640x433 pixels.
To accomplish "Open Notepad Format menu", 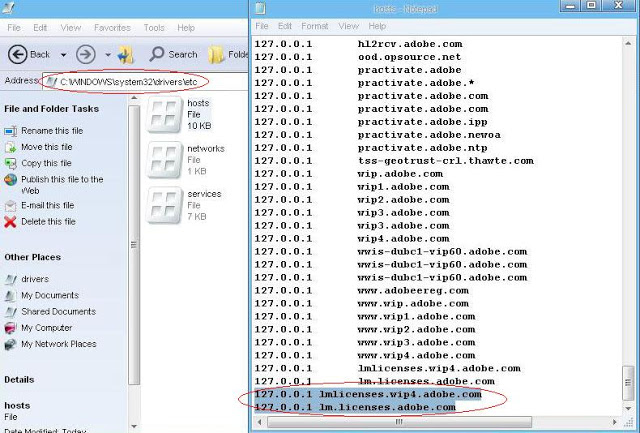I will (x=315, y=26).
